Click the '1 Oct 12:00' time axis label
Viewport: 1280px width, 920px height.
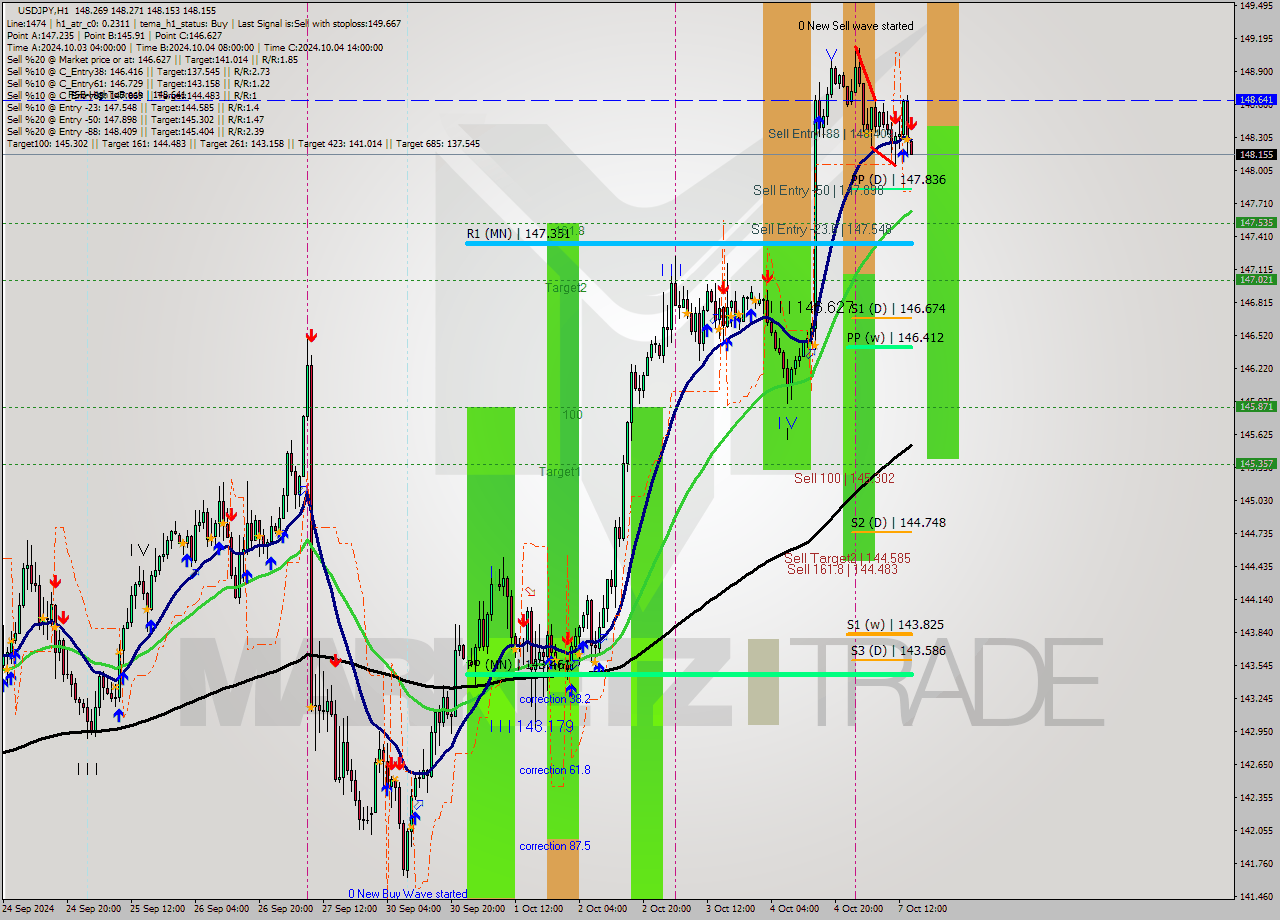538,909
